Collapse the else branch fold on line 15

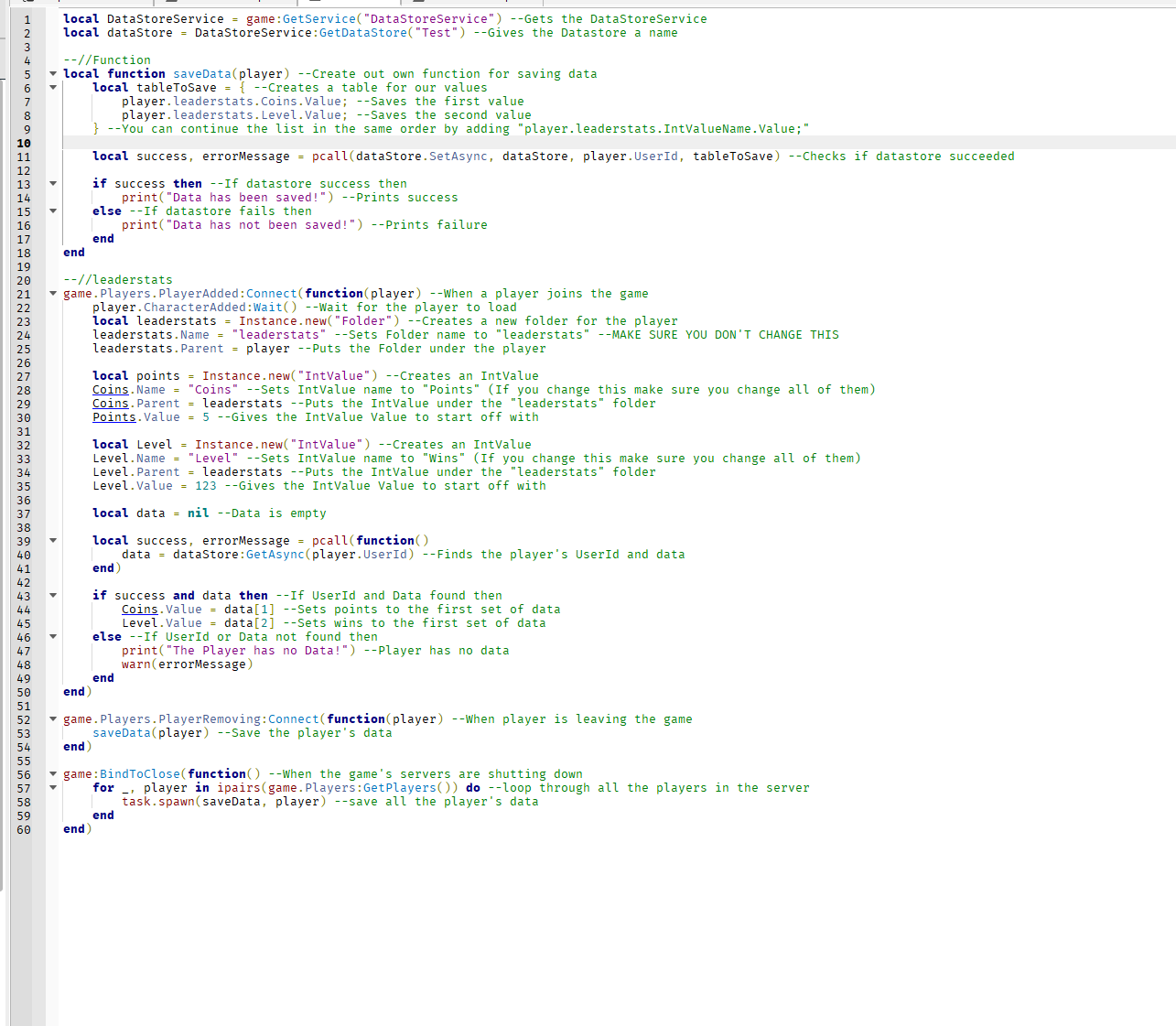pos(53,211)
